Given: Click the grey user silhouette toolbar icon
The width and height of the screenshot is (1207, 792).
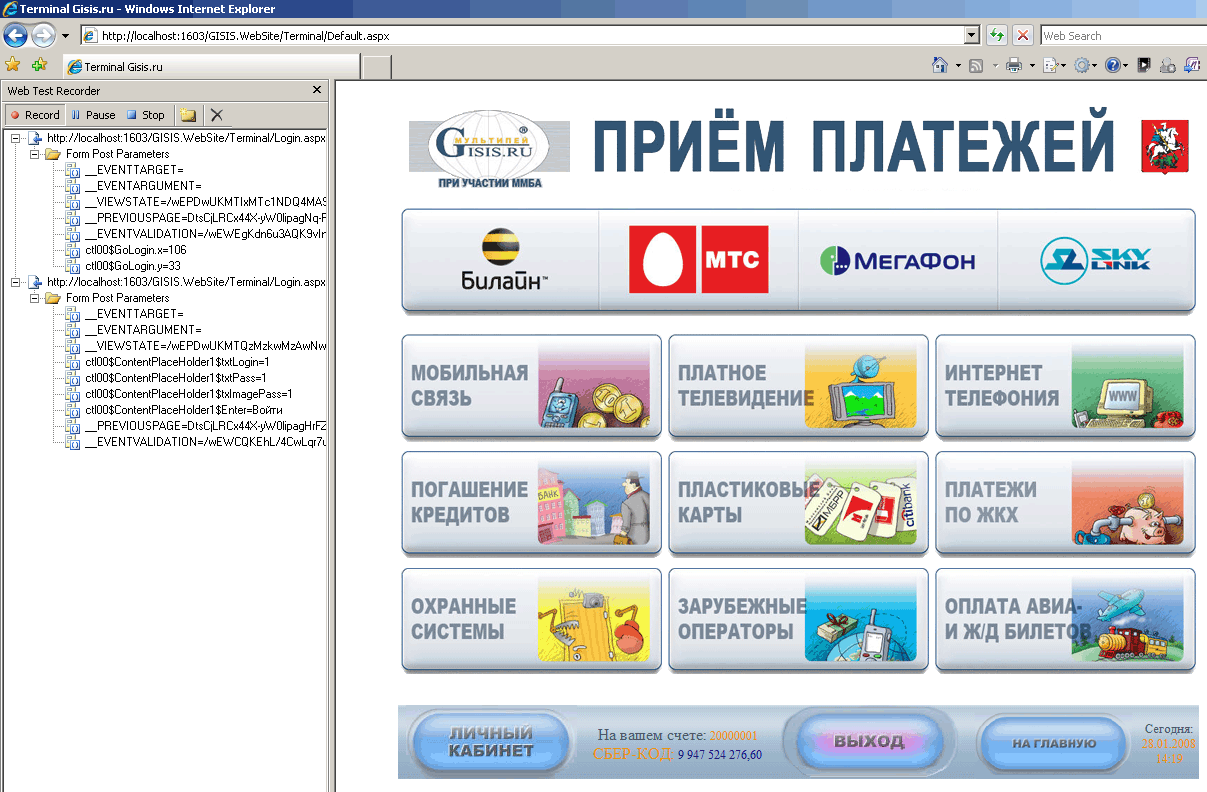Looking at the screenshot, I should [1167, 66].
